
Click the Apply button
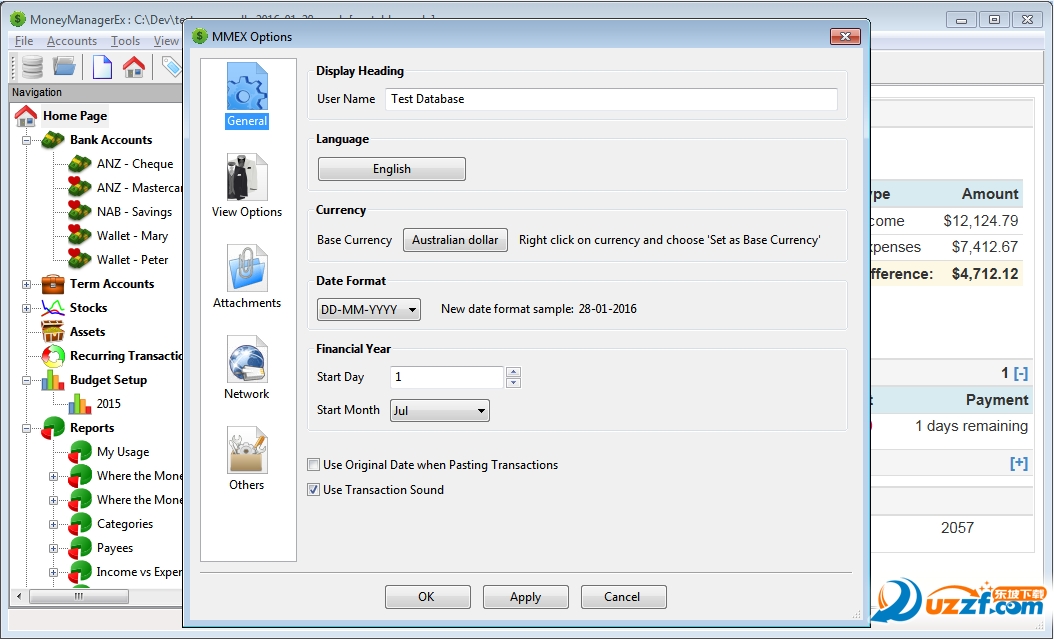[526, 597]
